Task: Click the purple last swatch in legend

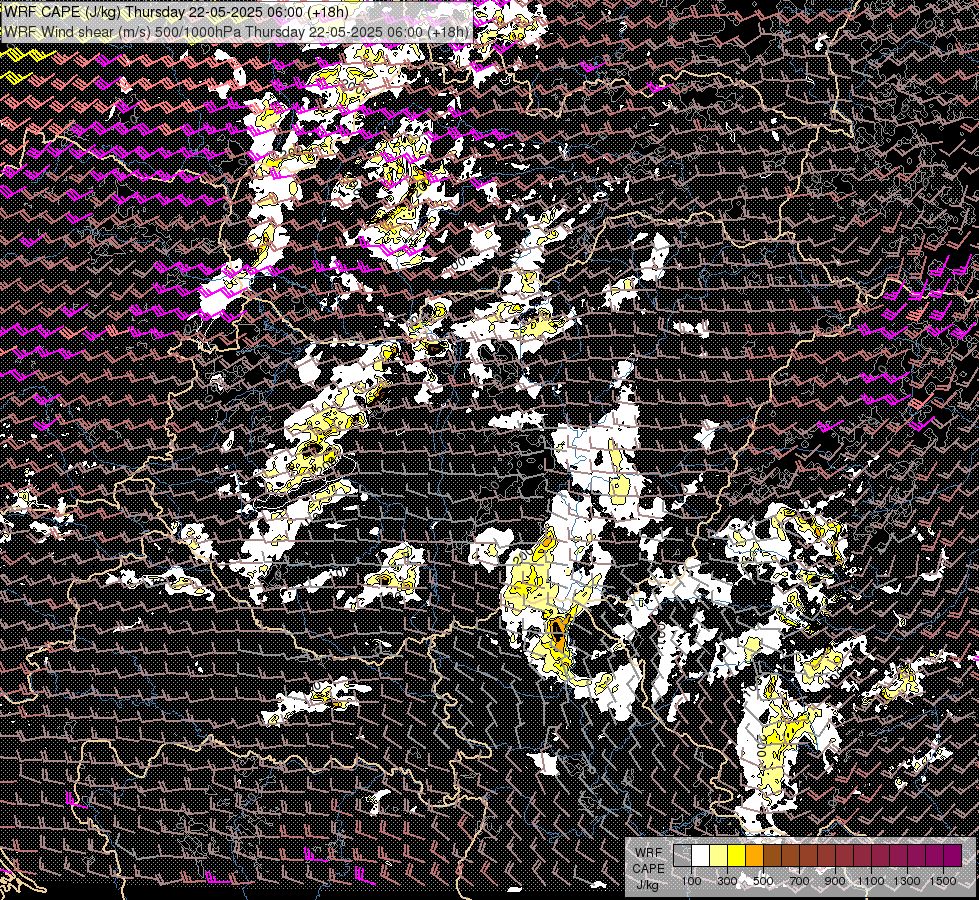Action: tap(953, 855)
